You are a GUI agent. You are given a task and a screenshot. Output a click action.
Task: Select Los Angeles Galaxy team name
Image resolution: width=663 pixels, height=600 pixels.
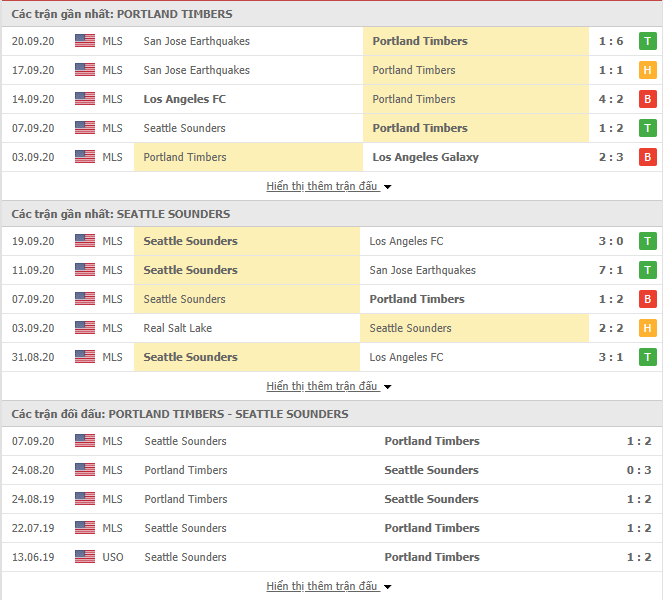tap(425, 157)
